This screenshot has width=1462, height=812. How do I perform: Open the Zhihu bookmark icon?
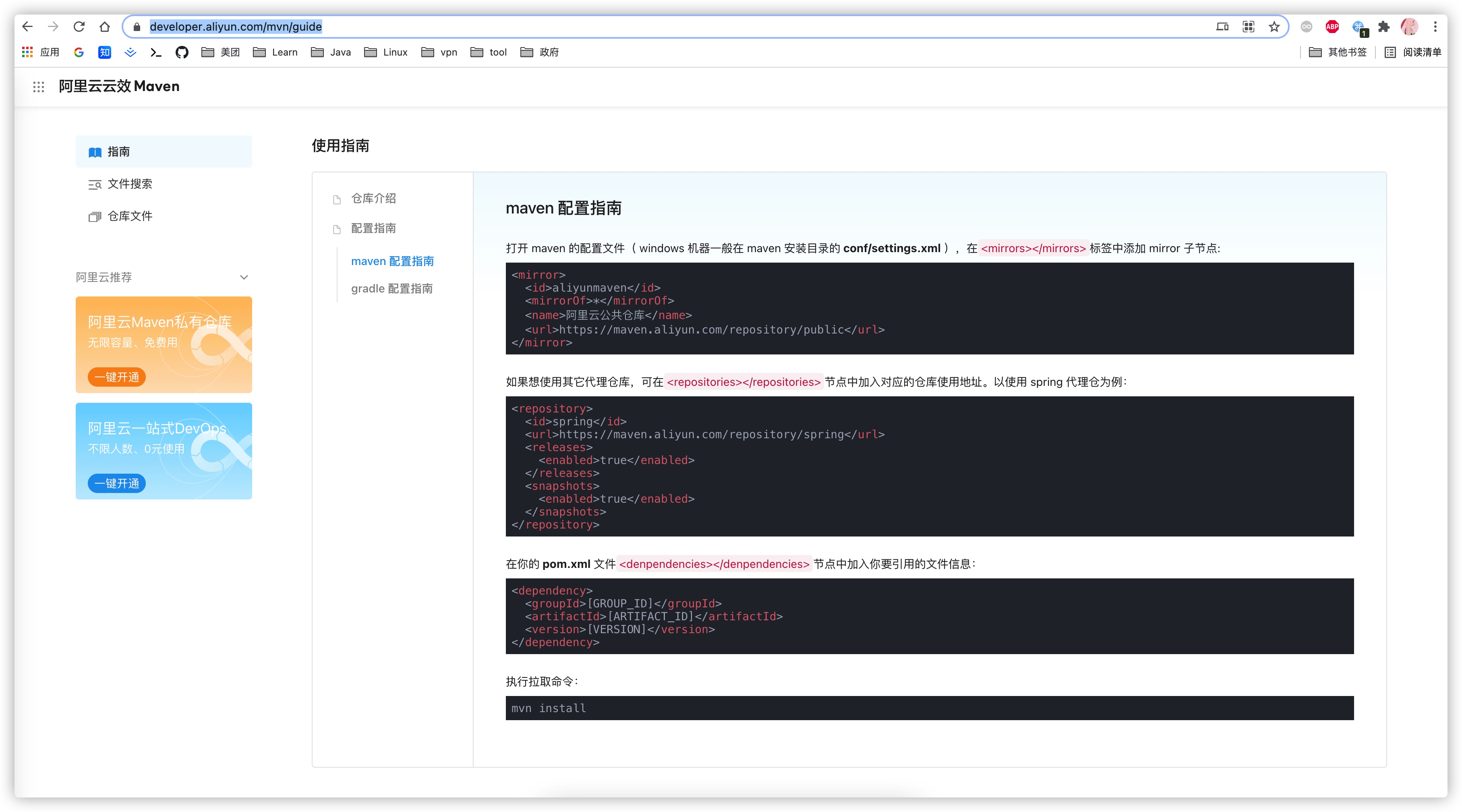(x=104, y=52)
